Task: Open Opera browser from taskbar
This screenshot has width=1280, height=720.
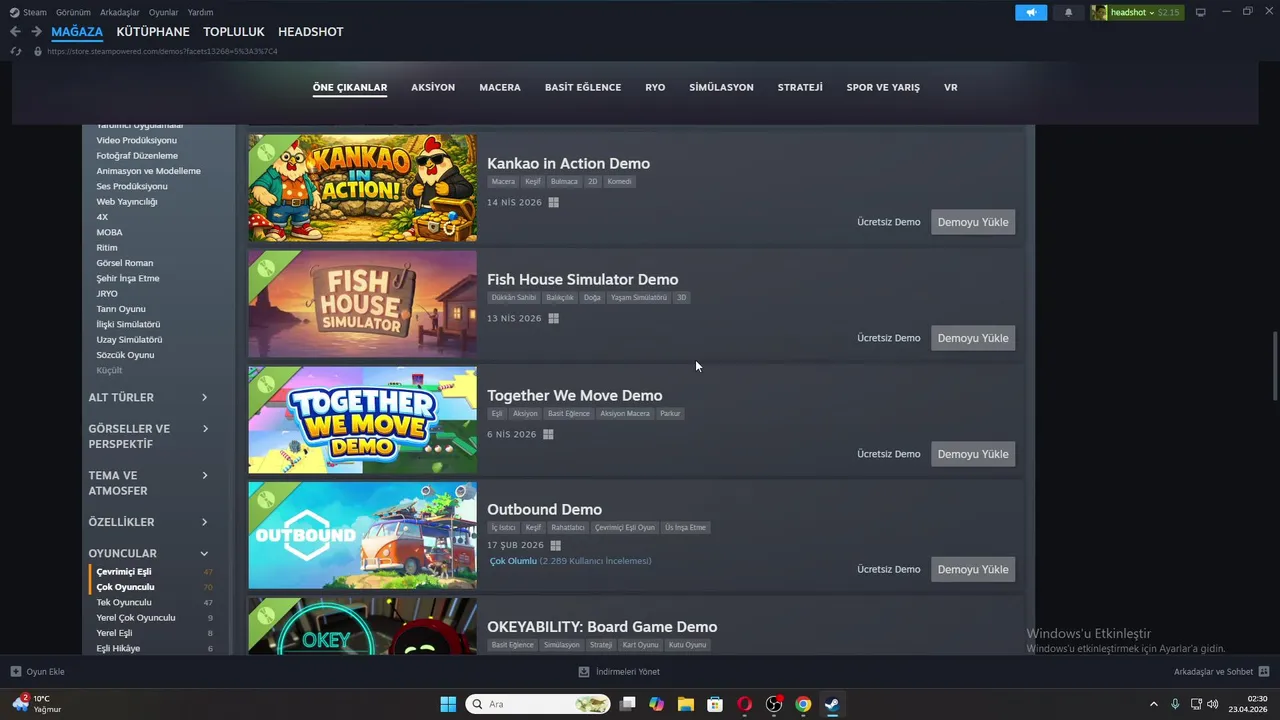Action: (x=744, y=704)
